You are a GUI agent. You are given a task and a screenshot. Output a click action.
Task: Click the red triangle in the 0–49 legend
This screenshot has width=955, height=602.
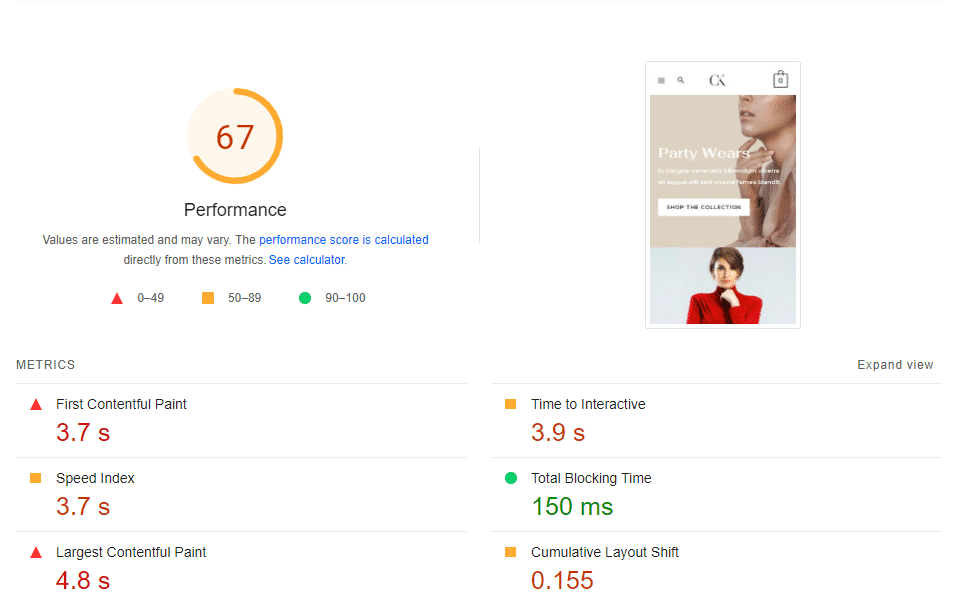(x=117, y=297)
